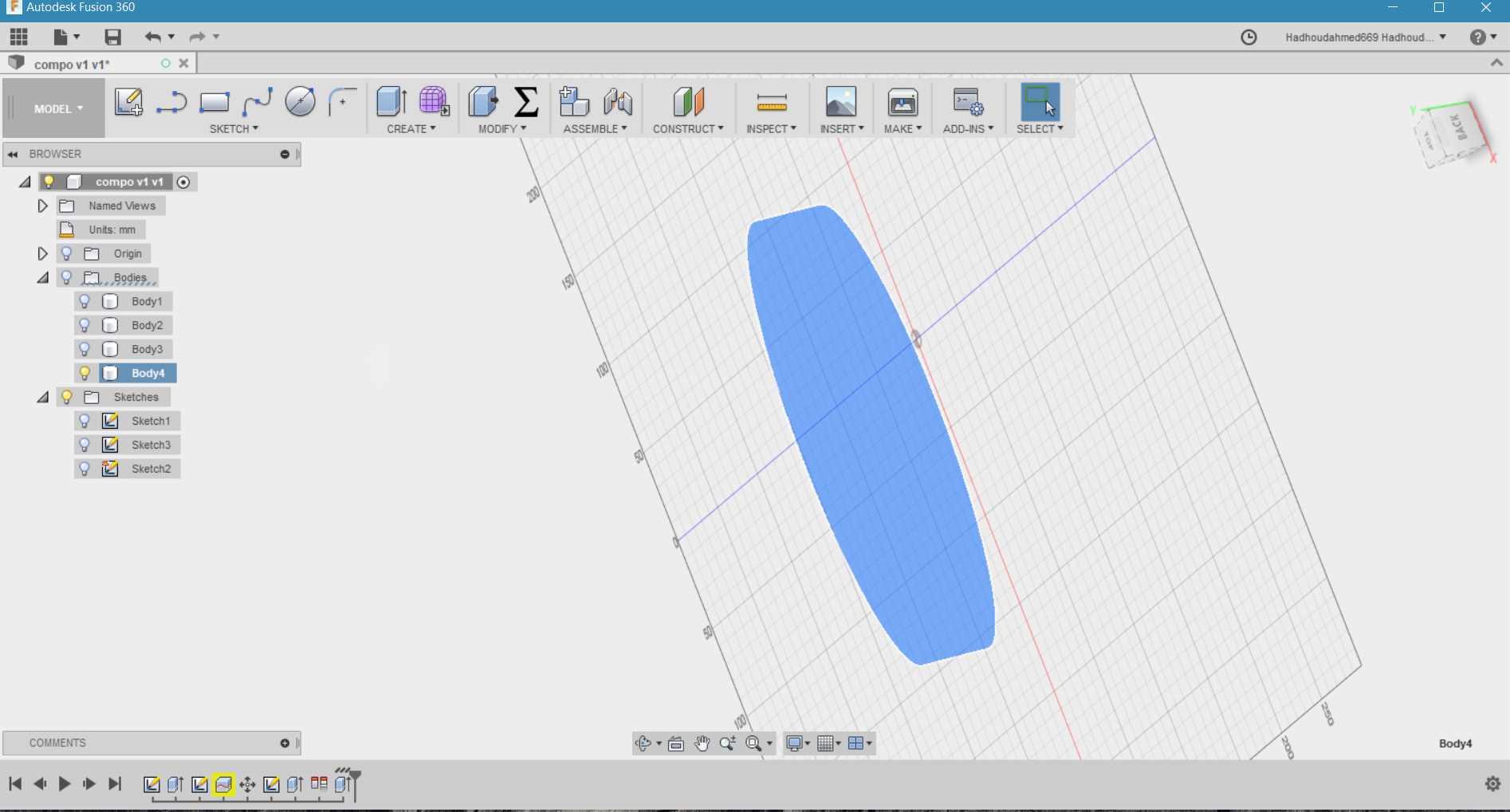1510x812 pixels.
Task: Click the 3D Print make icon
Action: [902, 102]
